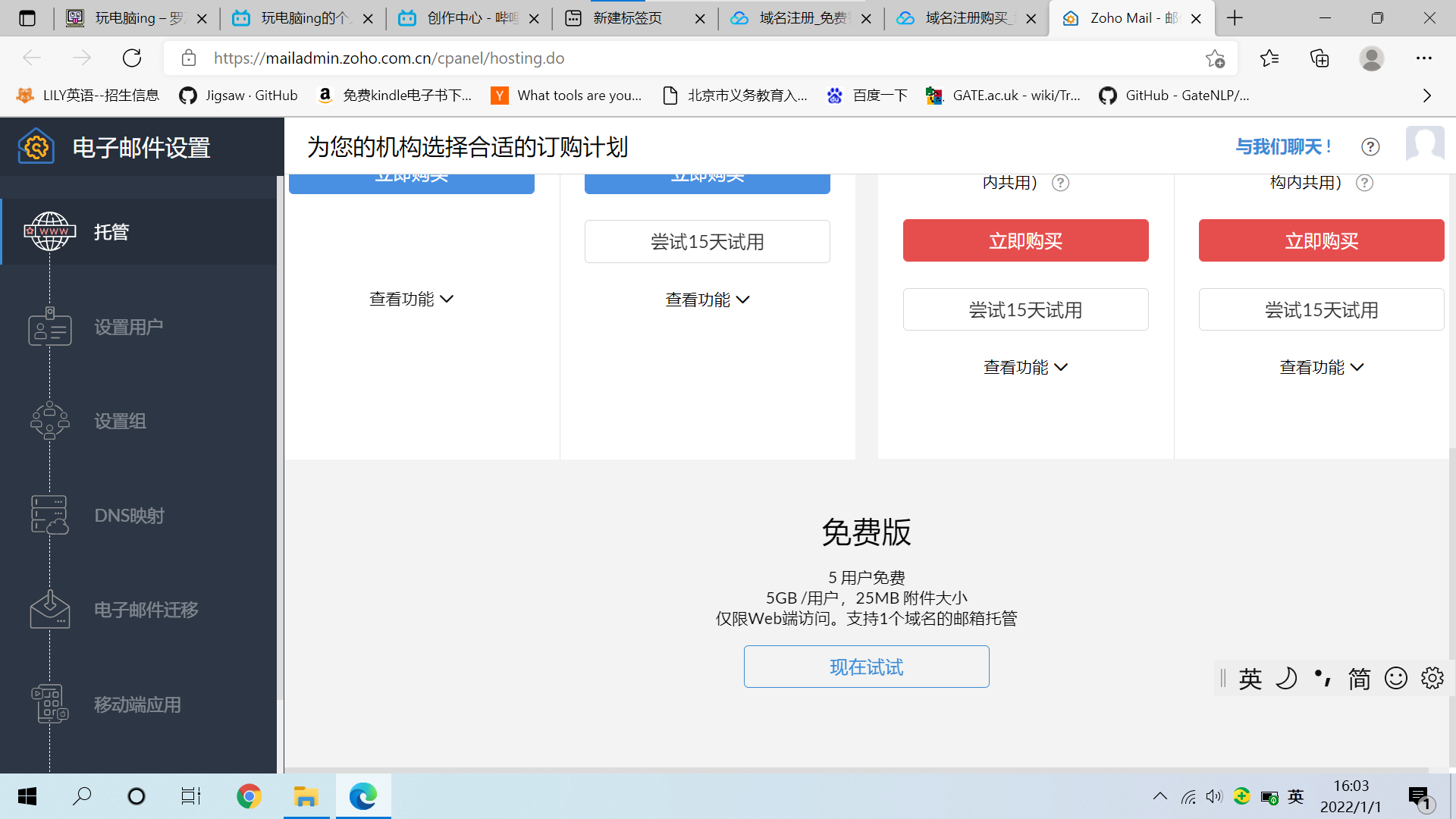Toggle the moon full/half-width punctuation switch

pyautogui.click(x=1286, y=678)
